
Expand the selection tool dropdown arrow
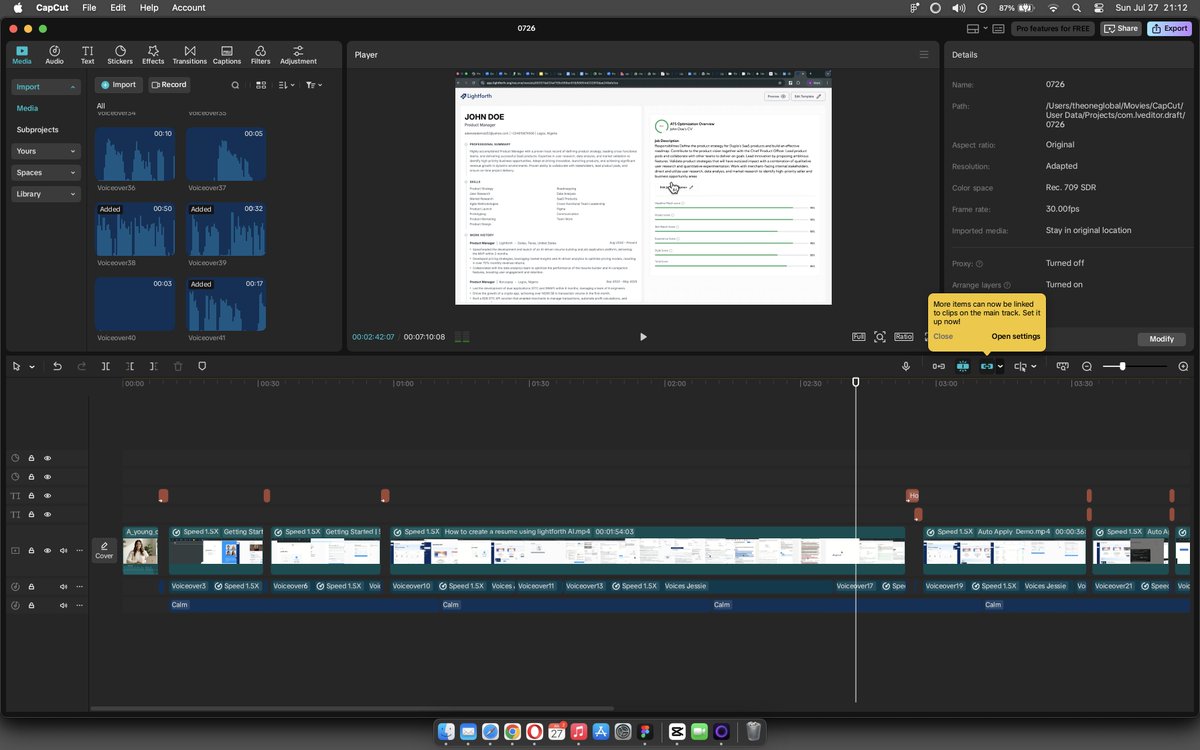[31, 367]
